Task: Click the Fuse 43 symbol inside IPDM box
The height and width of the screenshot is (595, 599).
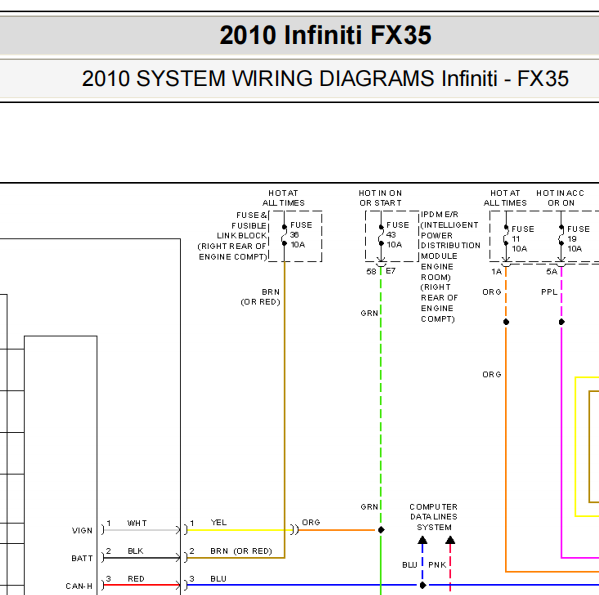Action: [381, 235]
